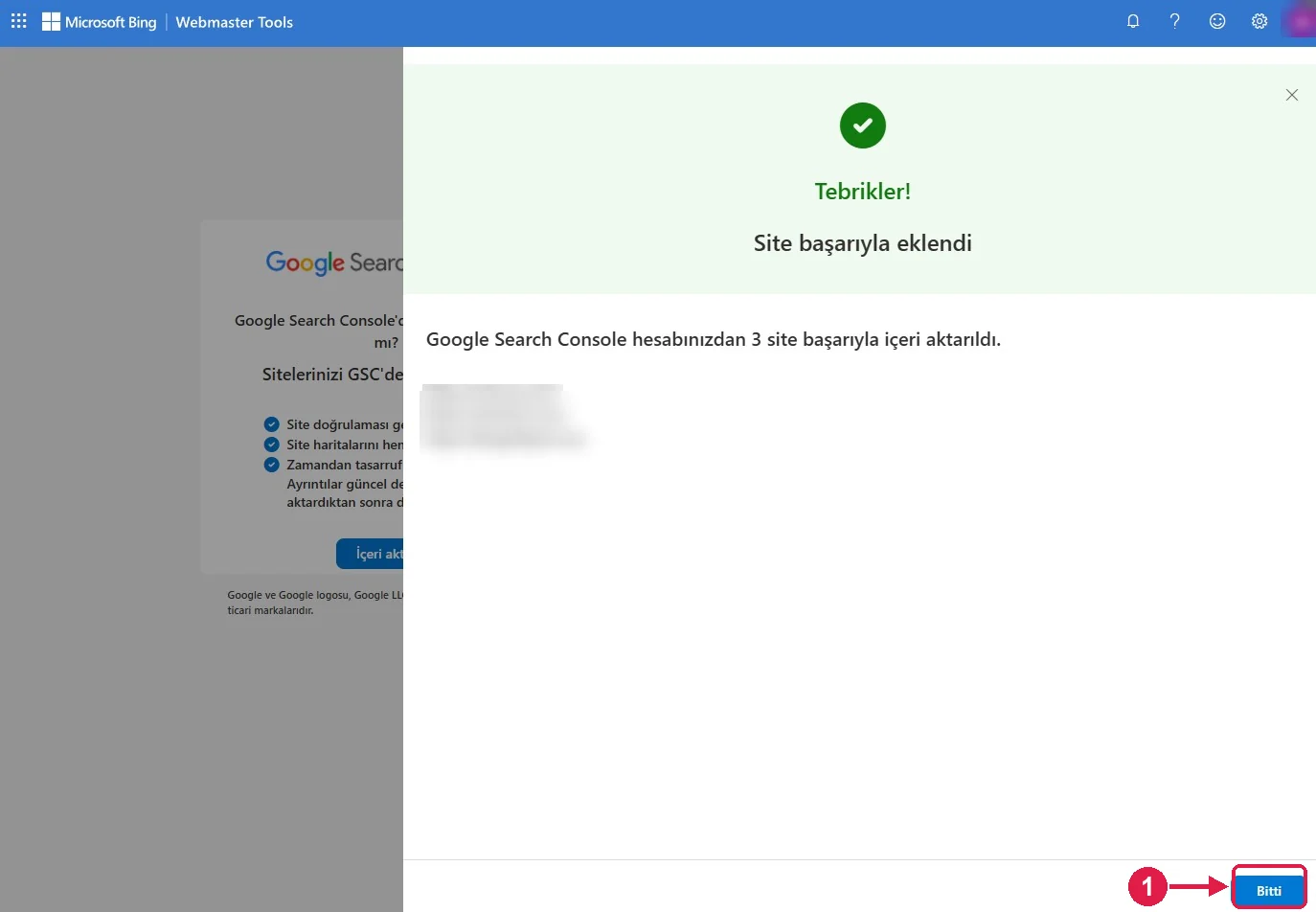This screenshot has height=912, width=1316.
Task: Open the help question mark icon
Action: point(1174,21)
